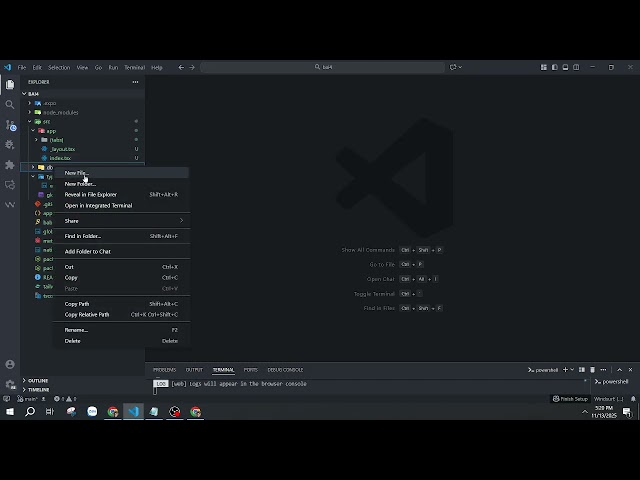Open the Share submenu in context menu
This screenshot has height=480, width=640.
(x=121, y=221)
